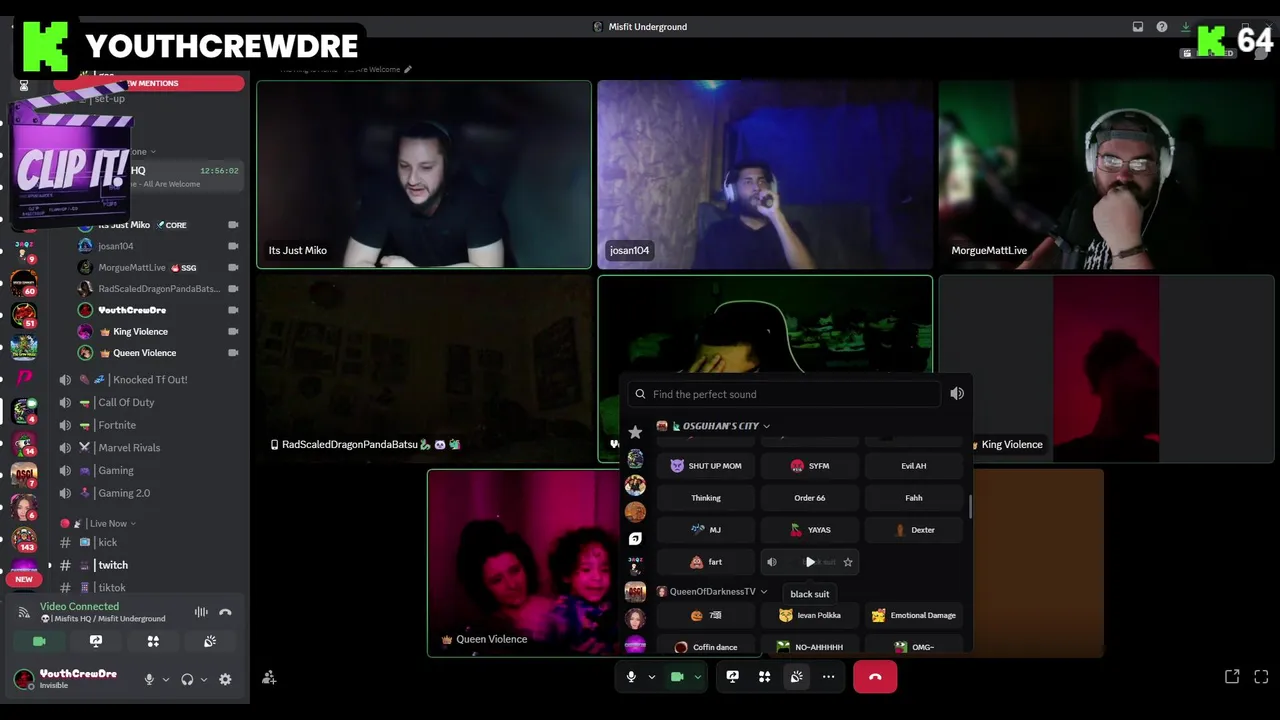The height and width of the screenshot is (720, 1280).
Task: Open pop out window icon
Action: pyautogui.click(x=1232, y=677)
